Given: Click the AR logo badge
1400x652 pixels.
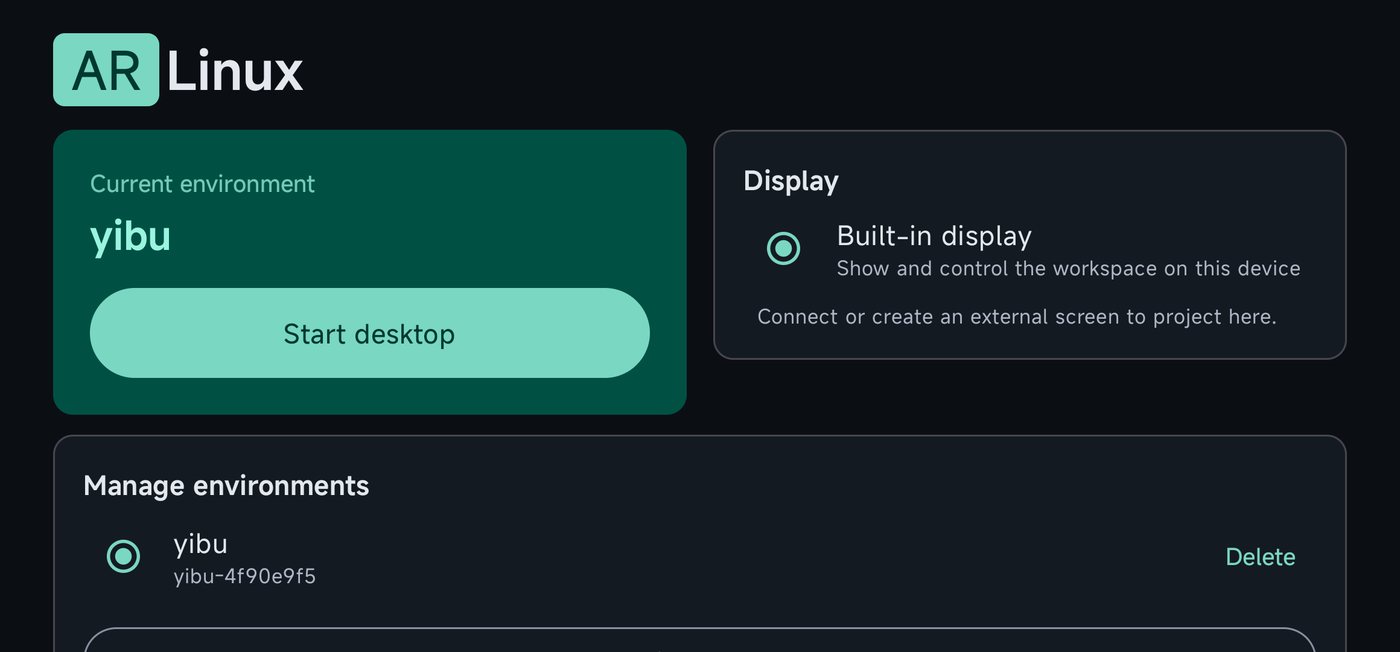Looking at the screenshot, I should coord(106,70).
